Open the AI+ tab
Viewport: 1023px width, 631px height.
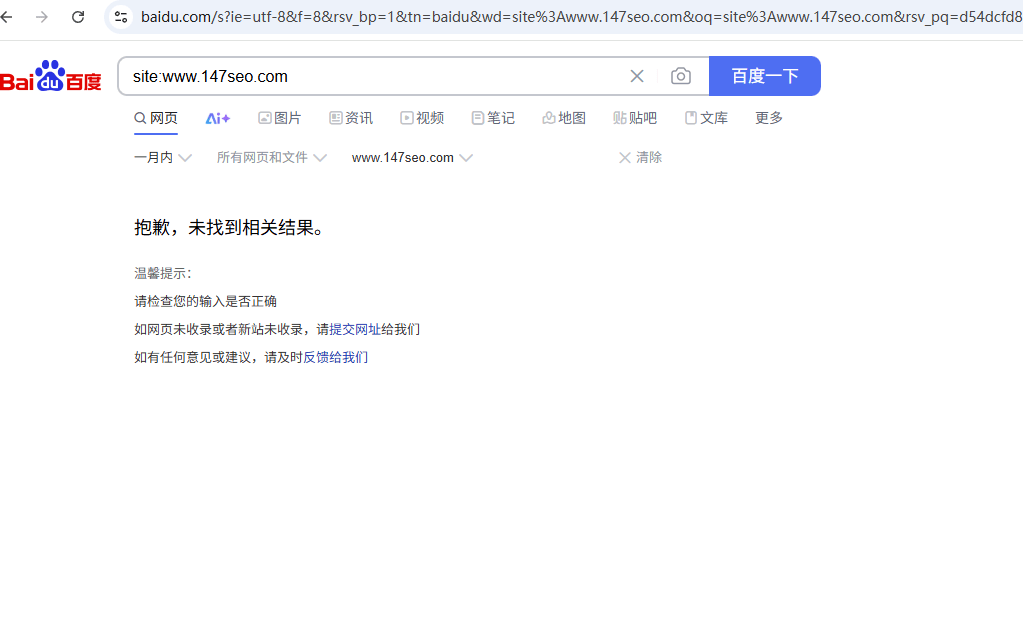pos(218,118)
